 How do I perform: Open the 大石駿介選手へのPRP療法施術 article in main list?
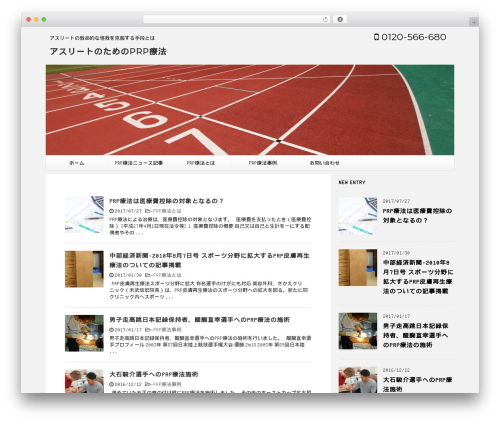(153, 374)
